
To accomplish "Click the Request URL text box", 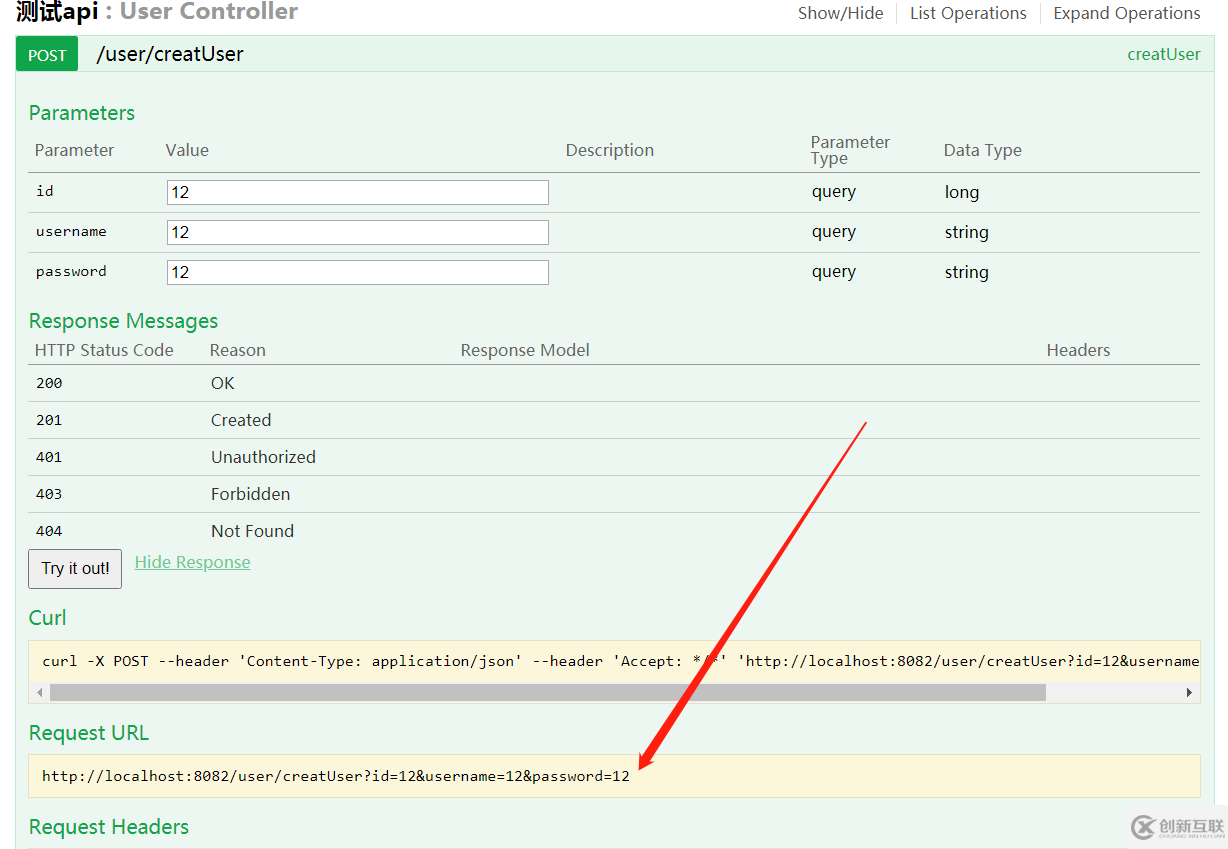I will click(x=614, y=776).
